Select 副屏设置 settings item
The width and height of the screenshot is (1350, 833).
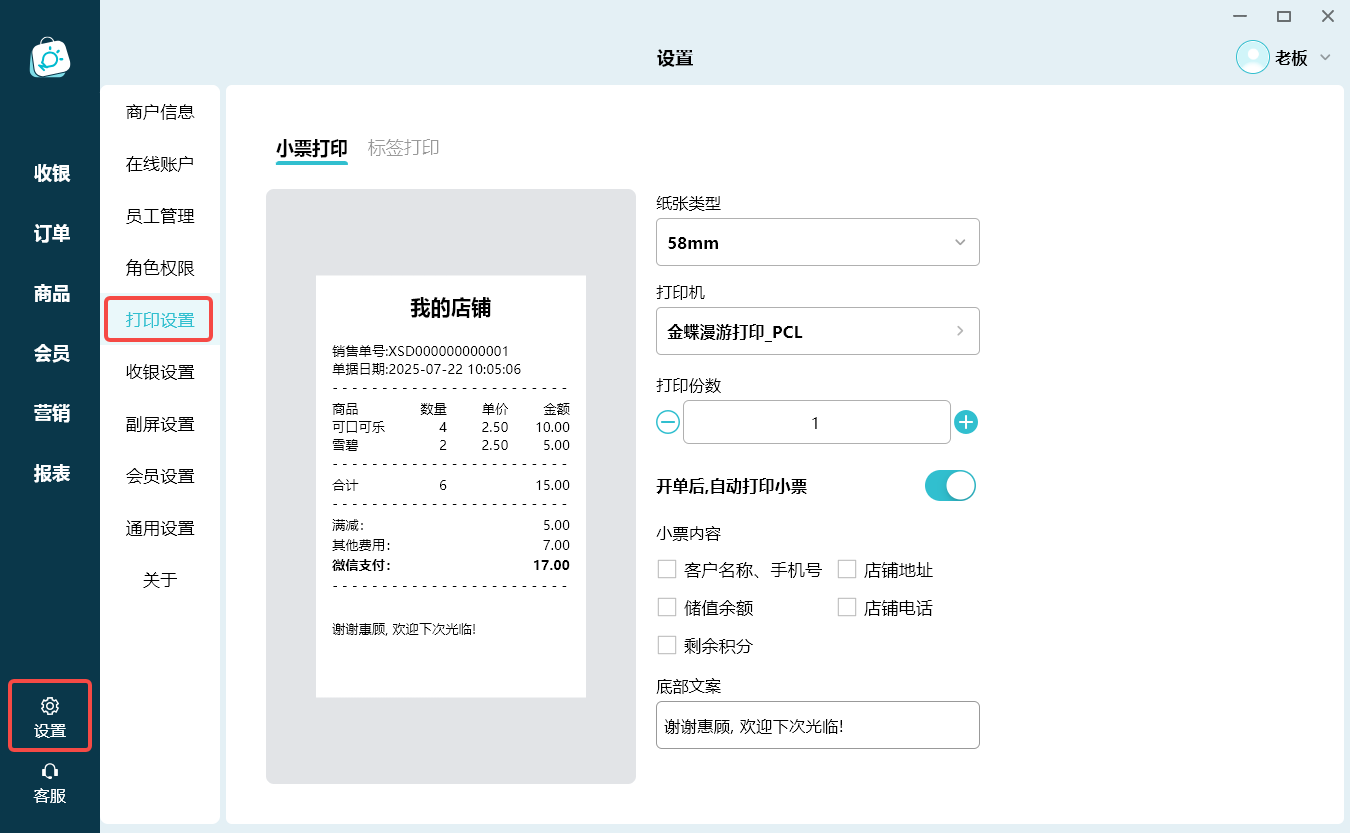tap(160, 424)
